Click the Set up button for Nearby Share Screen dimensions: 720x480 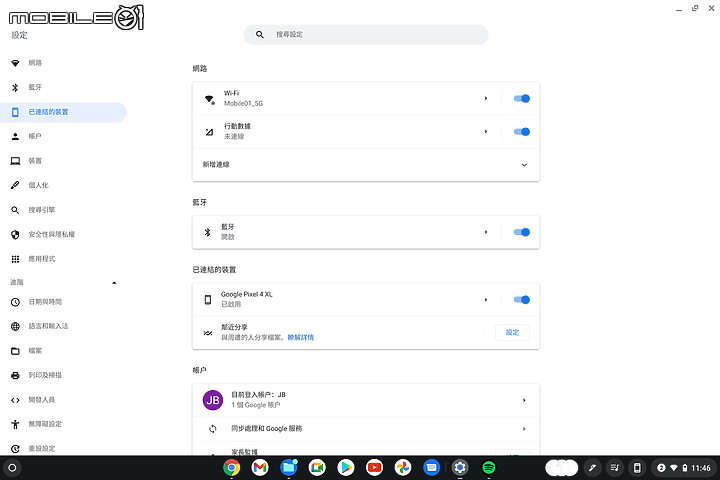click(x=512, y=332)
